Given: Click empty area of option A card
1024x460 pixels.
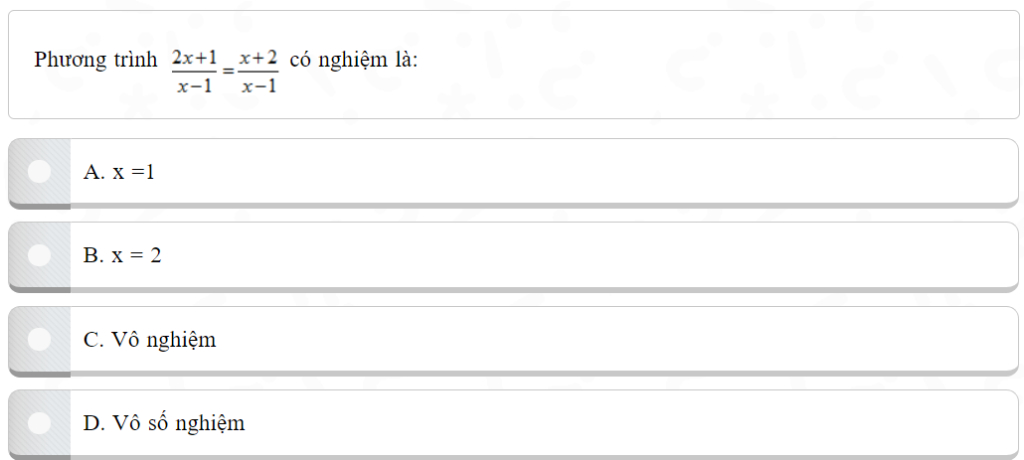Looking at the screenshot, I should coord(588,172).
